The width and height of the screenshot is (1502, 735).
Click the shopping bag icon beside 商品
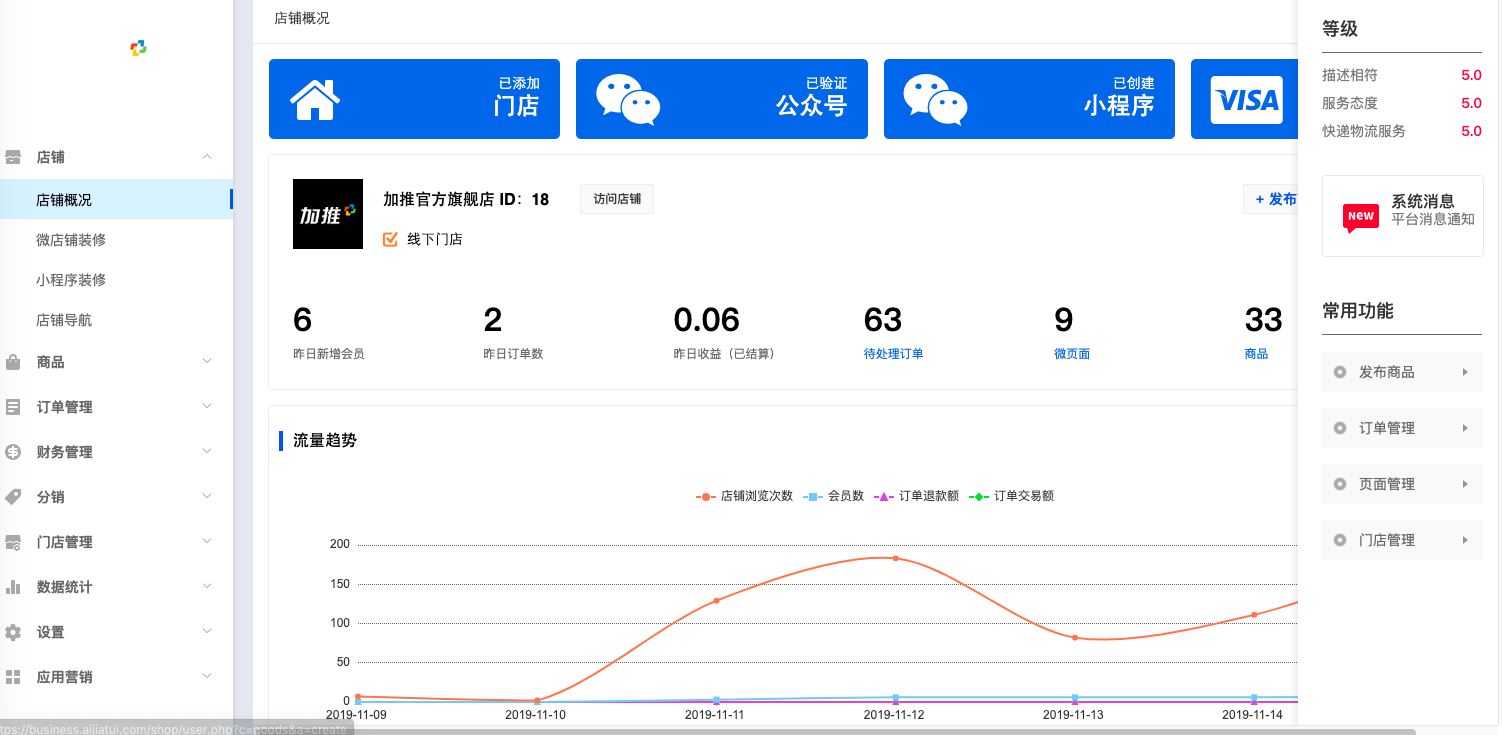[13, 362]
